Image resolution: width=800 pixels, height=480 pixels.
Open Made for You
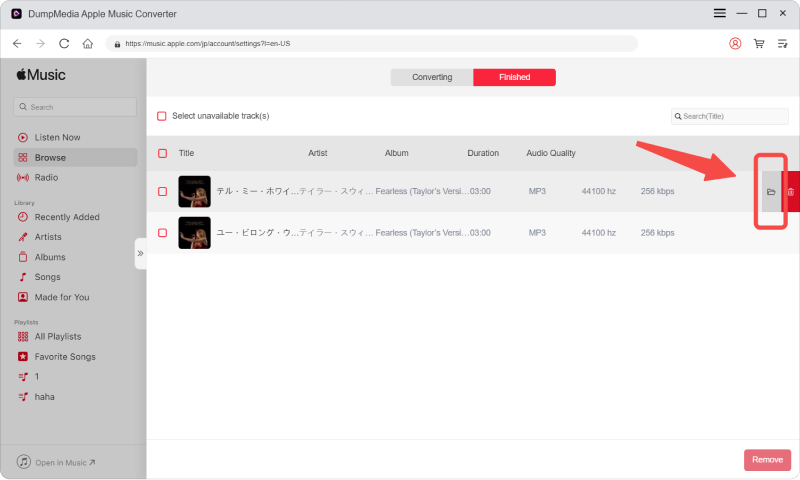click(x=75, y=297)
